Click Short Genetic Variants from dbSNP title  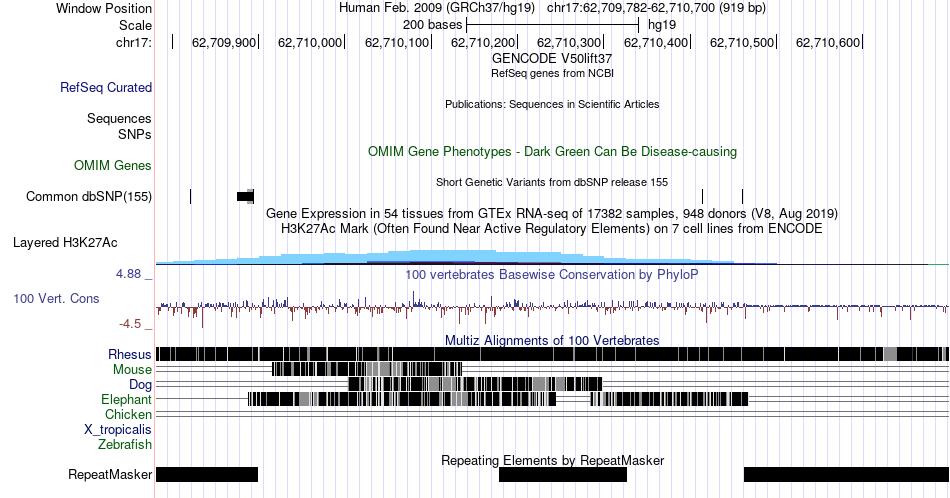552,182
